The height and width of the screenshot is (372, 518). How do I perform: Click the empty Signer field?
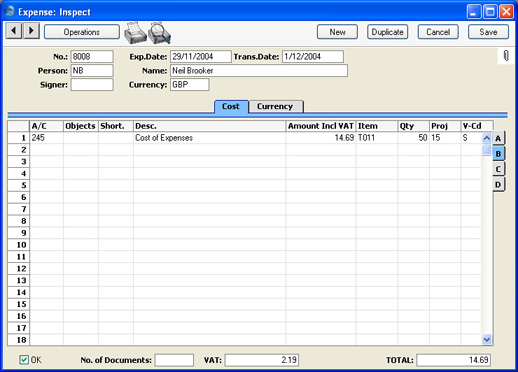(92, 85)
